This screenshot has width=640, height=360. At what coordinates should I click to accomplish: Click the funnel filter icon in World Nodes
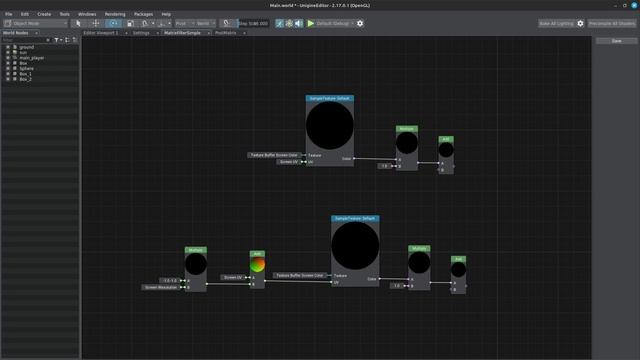tap(56, 40)
